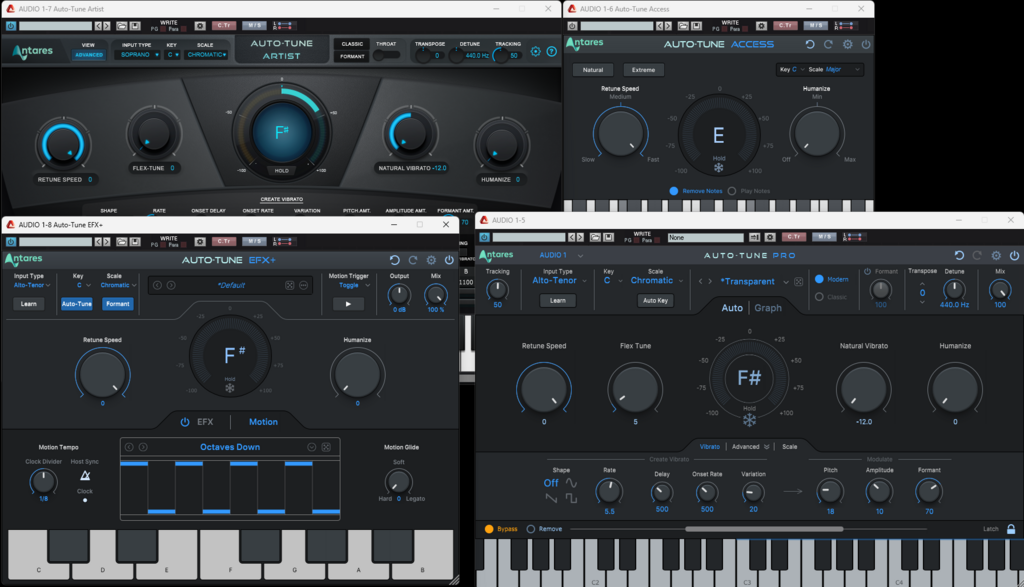Click randomize dice icon beside Octaves Down pattern
The image size is (1024, 587).
(326, 447)
